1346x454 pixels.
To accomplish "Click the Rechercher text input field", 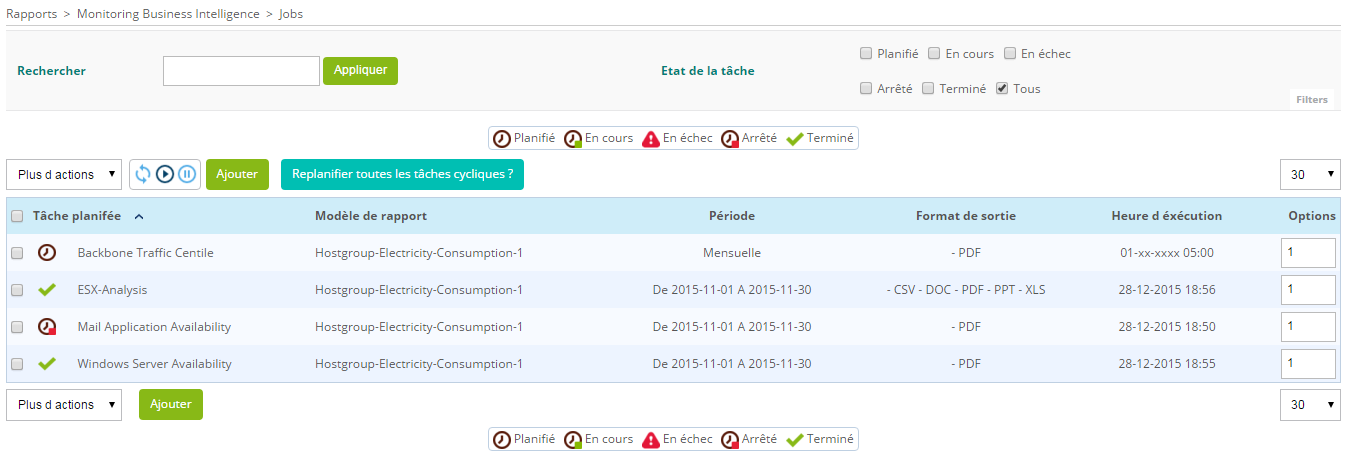I will [241, 71].
